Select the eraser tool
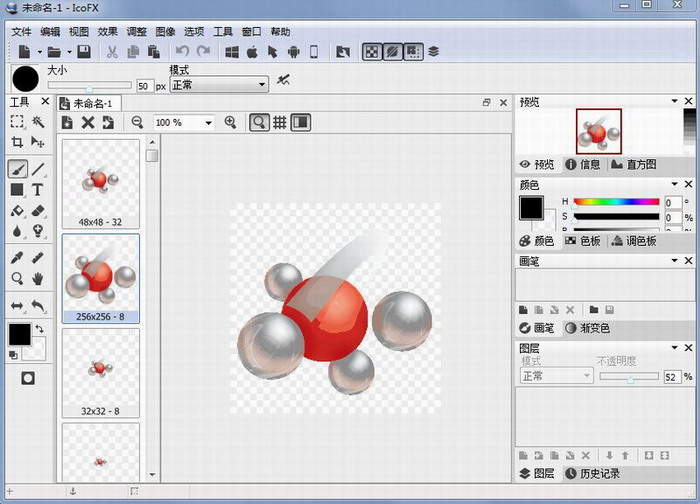Image resolution: width=700 pixels, height=504 pixels. pyautogui.click(x=38, y=210)
